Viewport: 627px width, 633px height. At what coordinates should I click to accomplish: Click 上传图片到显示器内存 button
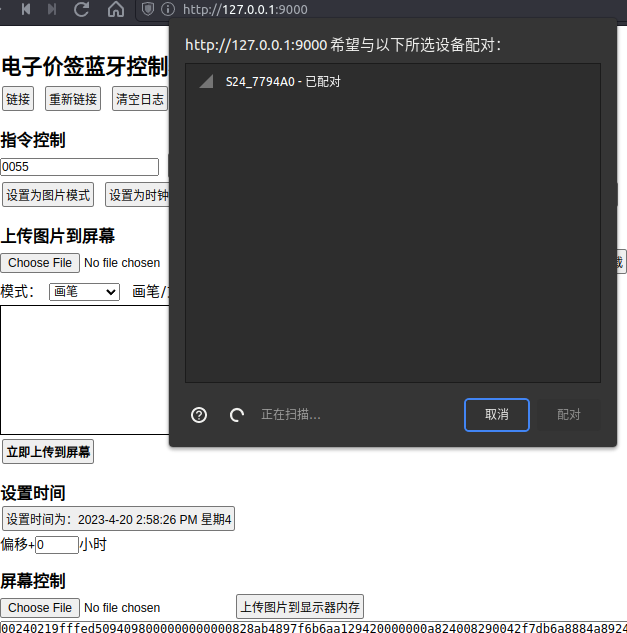tap(300, 606)
